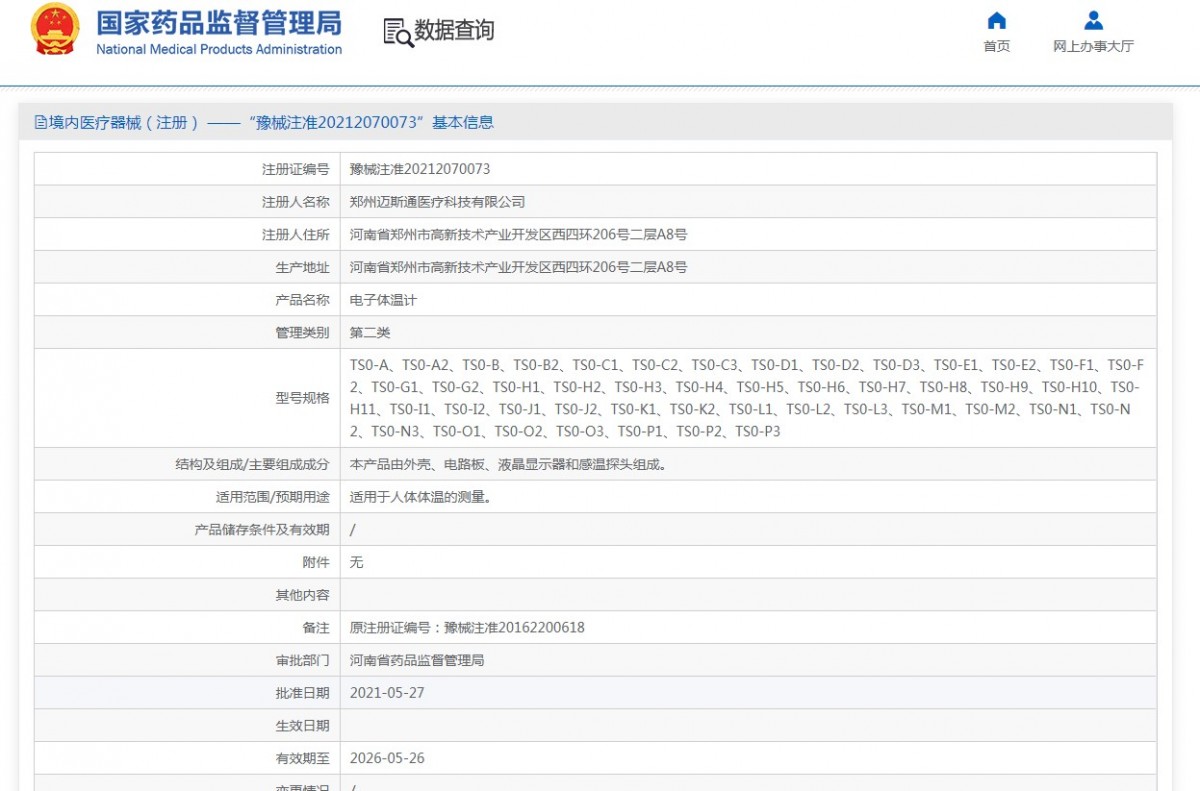Click the 注册人住所 address value
The width and height of the screenshot is (1200, 791).
click(x=518, y=235)
